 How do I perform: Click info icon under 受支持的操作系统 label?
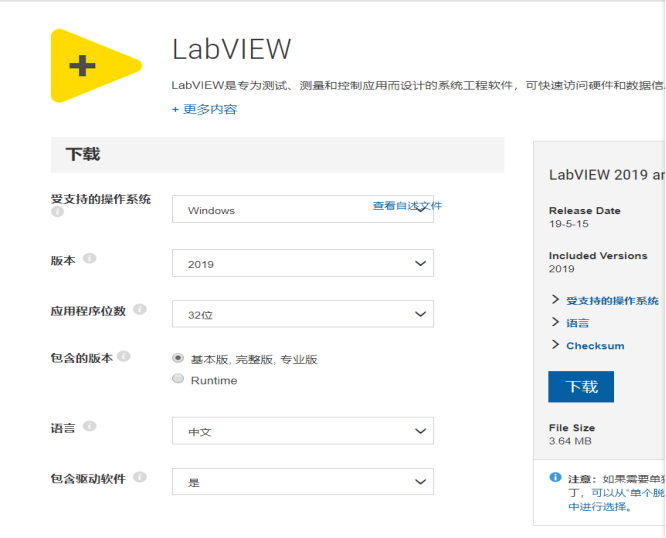tap(57, 211)
